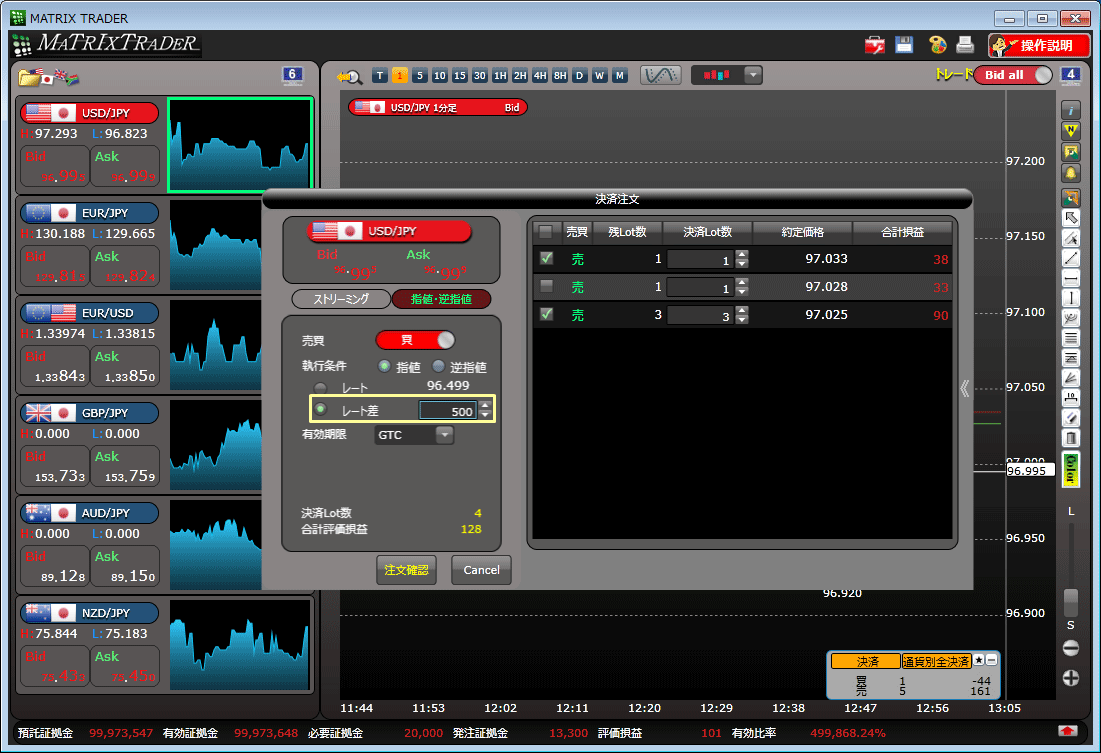The height and width of the screenshot is (753, 1101).
Task: Click the red icon at bottom-right status bar
Action: click(x=1067, y=731)
